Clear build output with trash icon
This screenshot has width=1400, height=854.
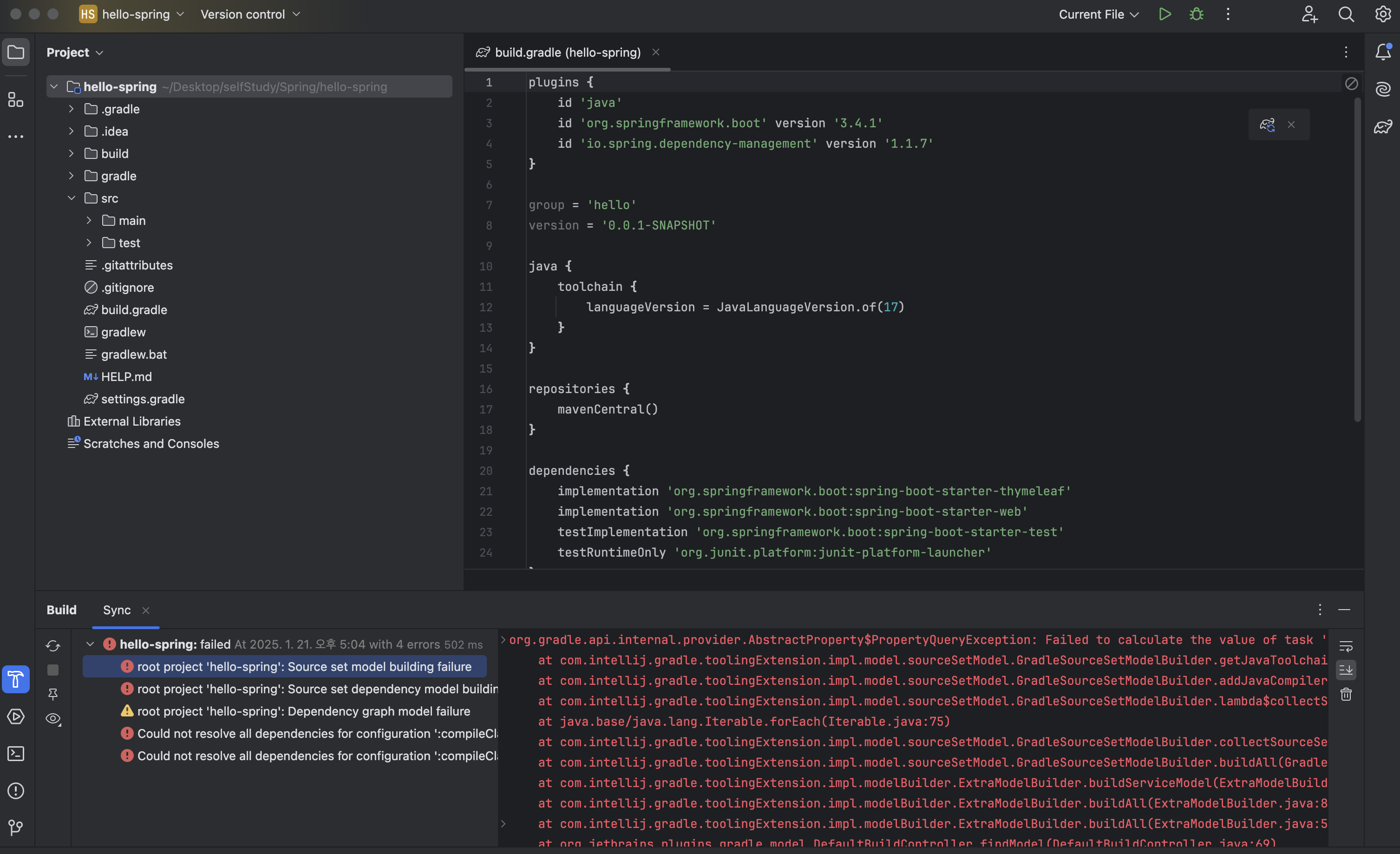tap(1346, 694)
